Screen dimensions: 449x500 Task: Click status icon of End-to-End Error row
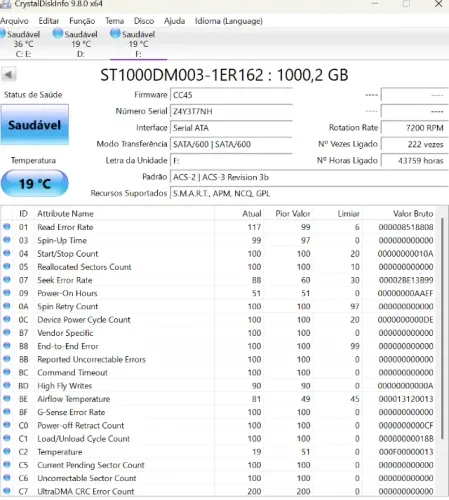(x=7, y=346)
